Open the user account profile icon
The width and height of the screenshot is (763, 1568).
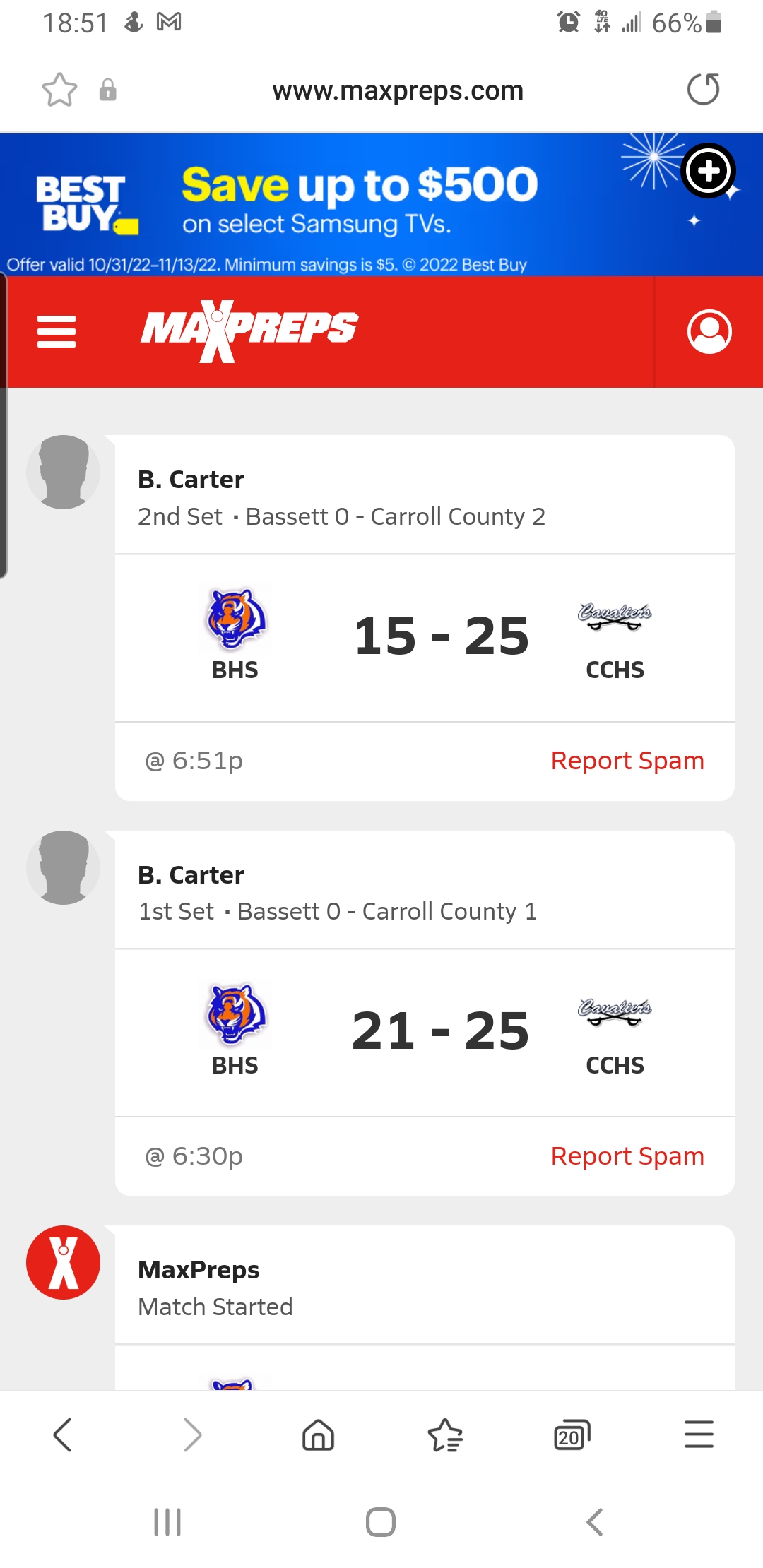tap(709, 331)
